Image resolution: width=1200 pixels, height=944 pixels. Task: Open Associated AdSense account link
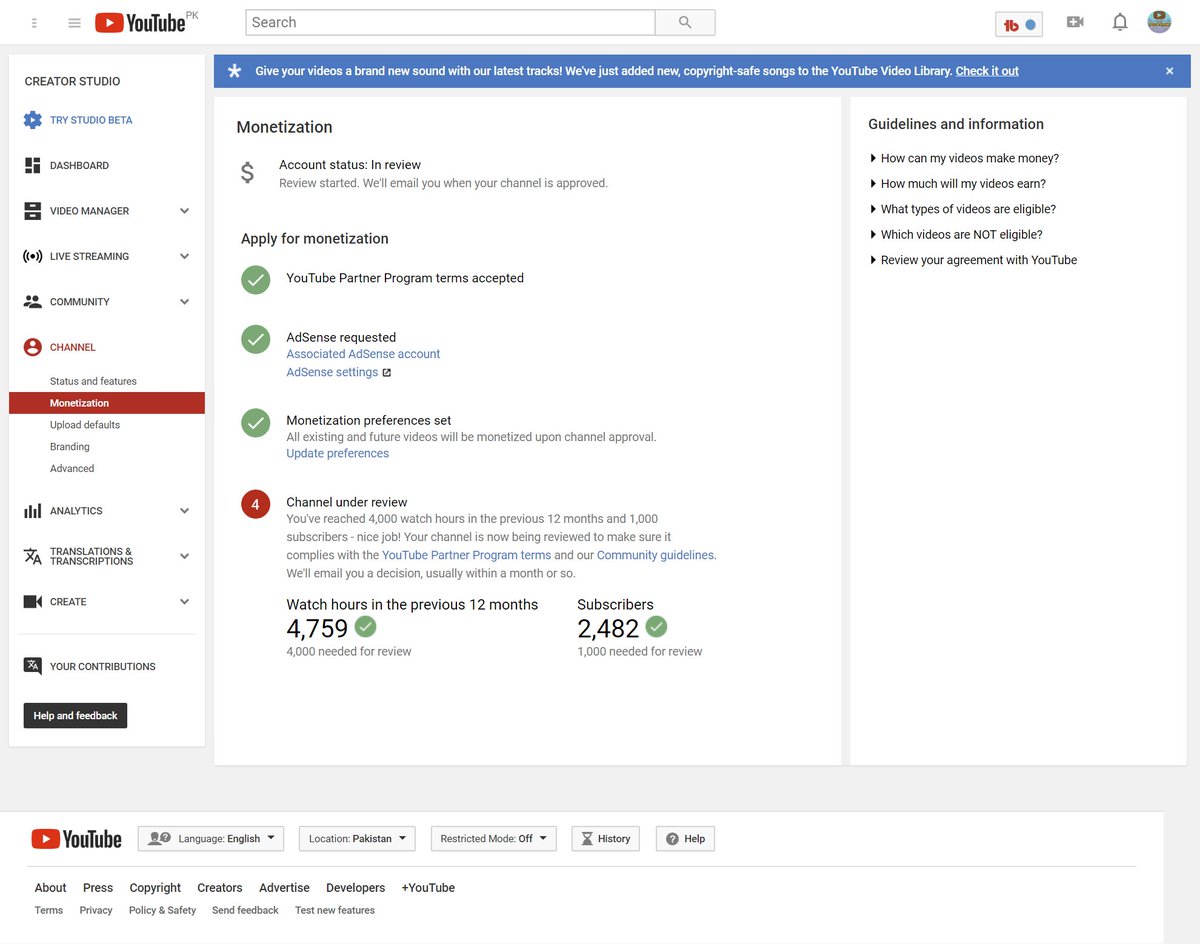point(363,354)
